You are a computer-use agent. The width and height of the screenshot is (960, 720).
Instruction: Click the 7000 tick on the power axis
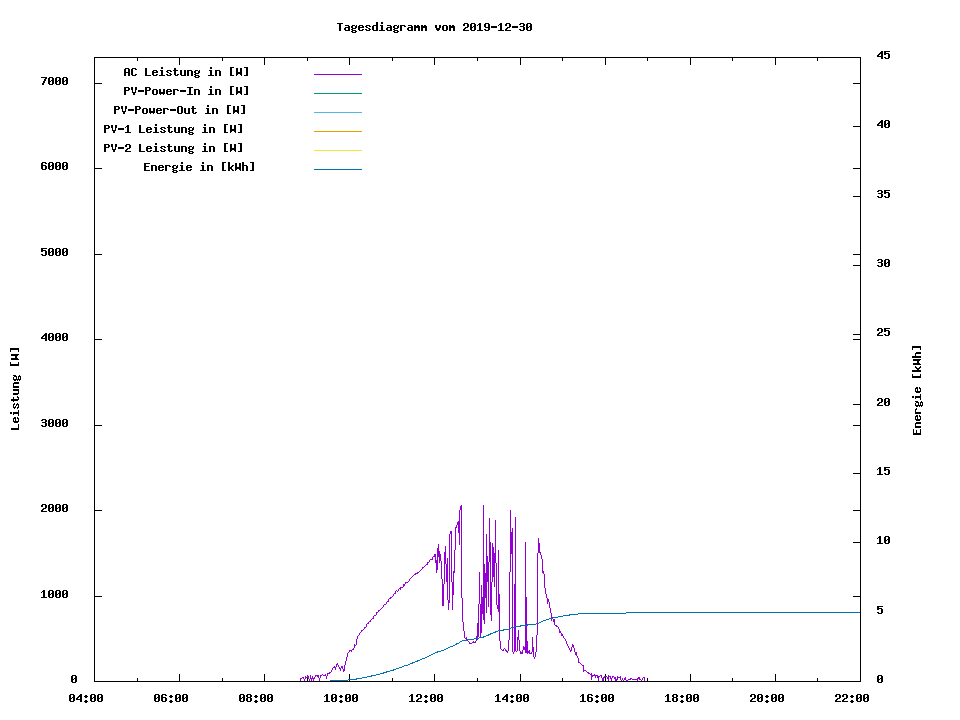[x=53, y=81]
